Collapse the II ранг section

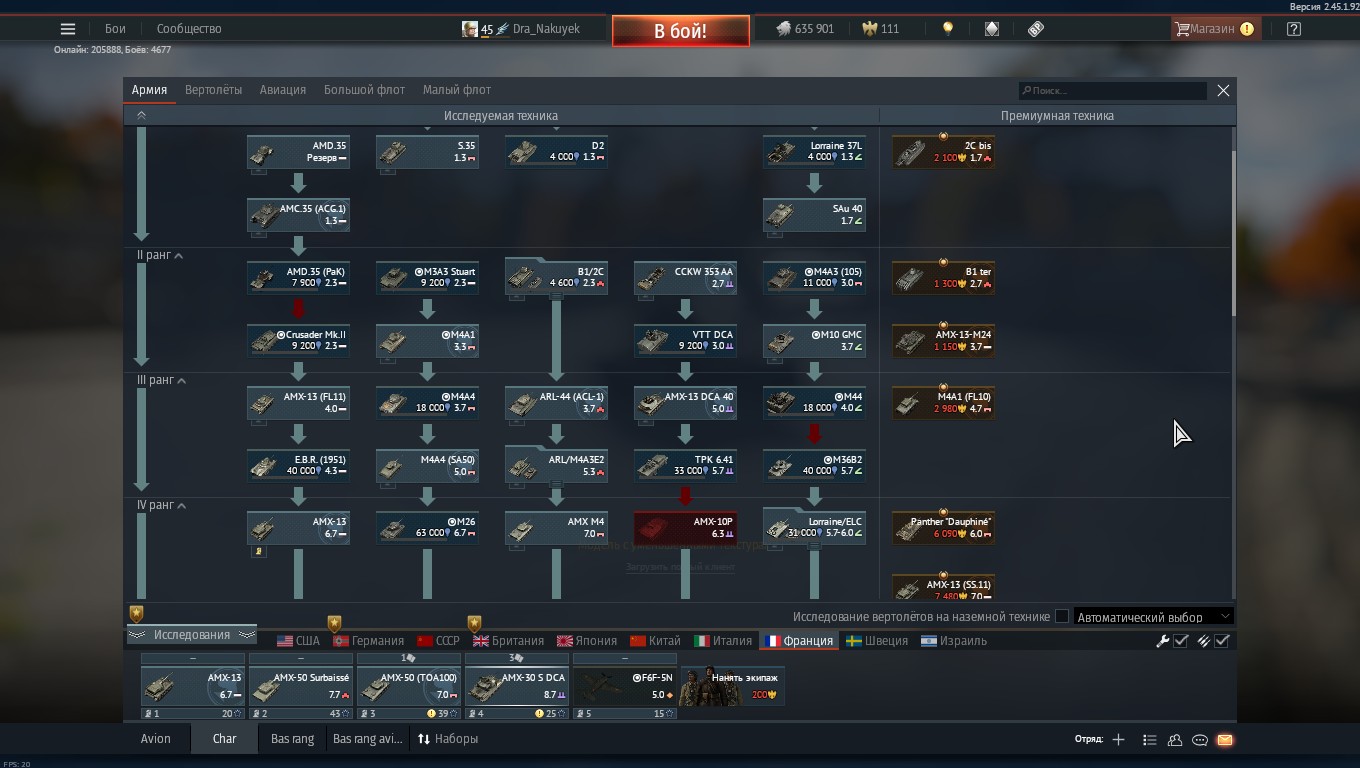click(x=178, y=256)
